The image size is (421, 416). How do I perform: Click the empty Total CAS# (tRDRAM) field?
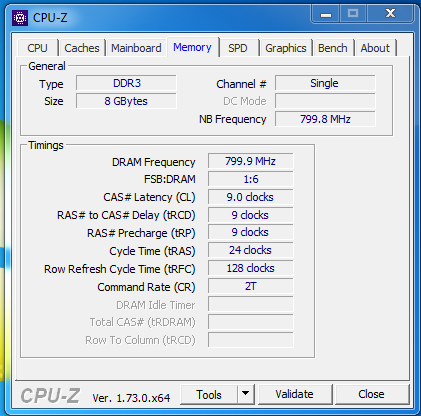click(x=251, y=322)
